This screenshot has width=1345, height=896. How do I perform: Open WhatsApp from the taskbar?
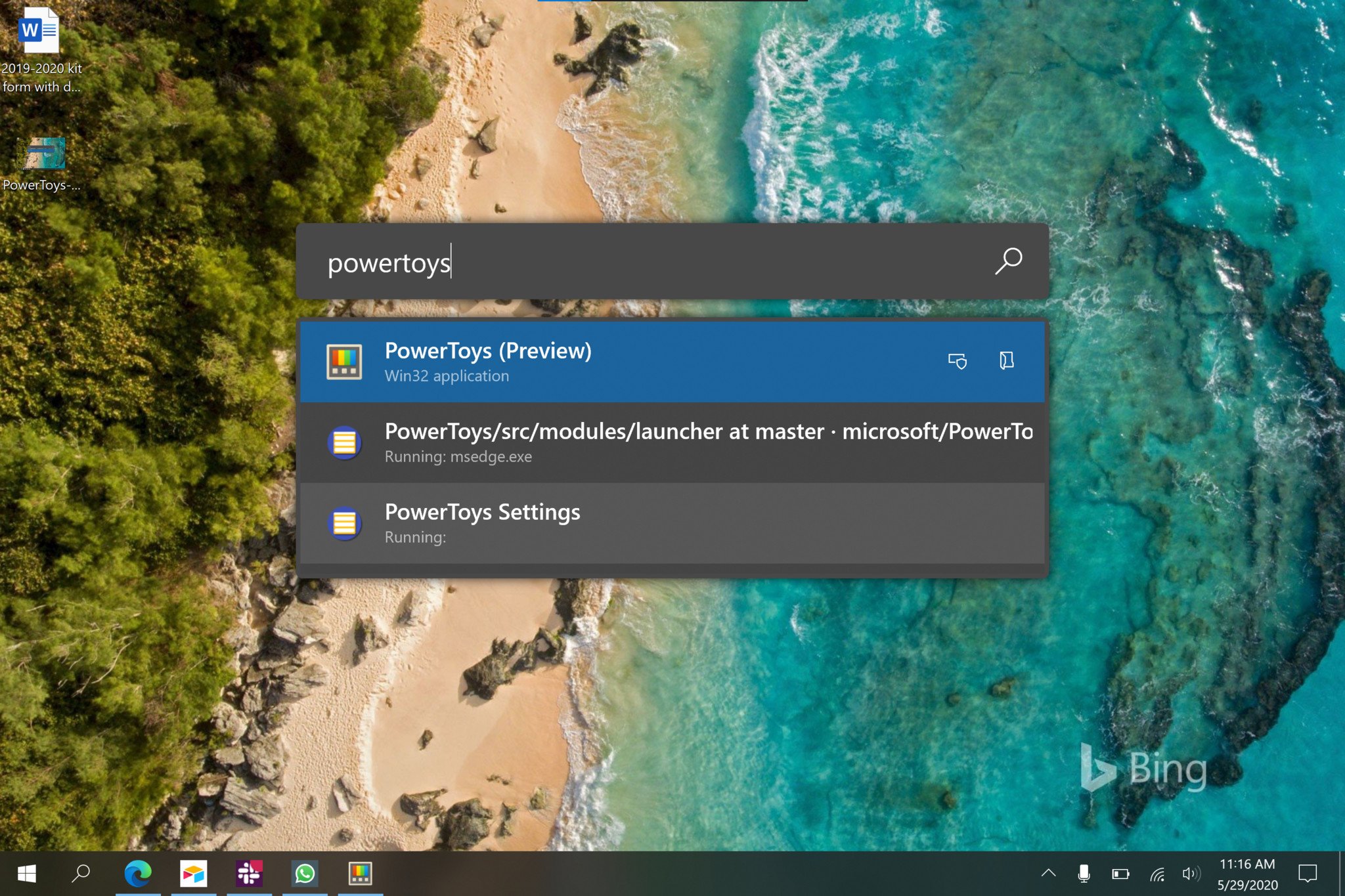305,874
